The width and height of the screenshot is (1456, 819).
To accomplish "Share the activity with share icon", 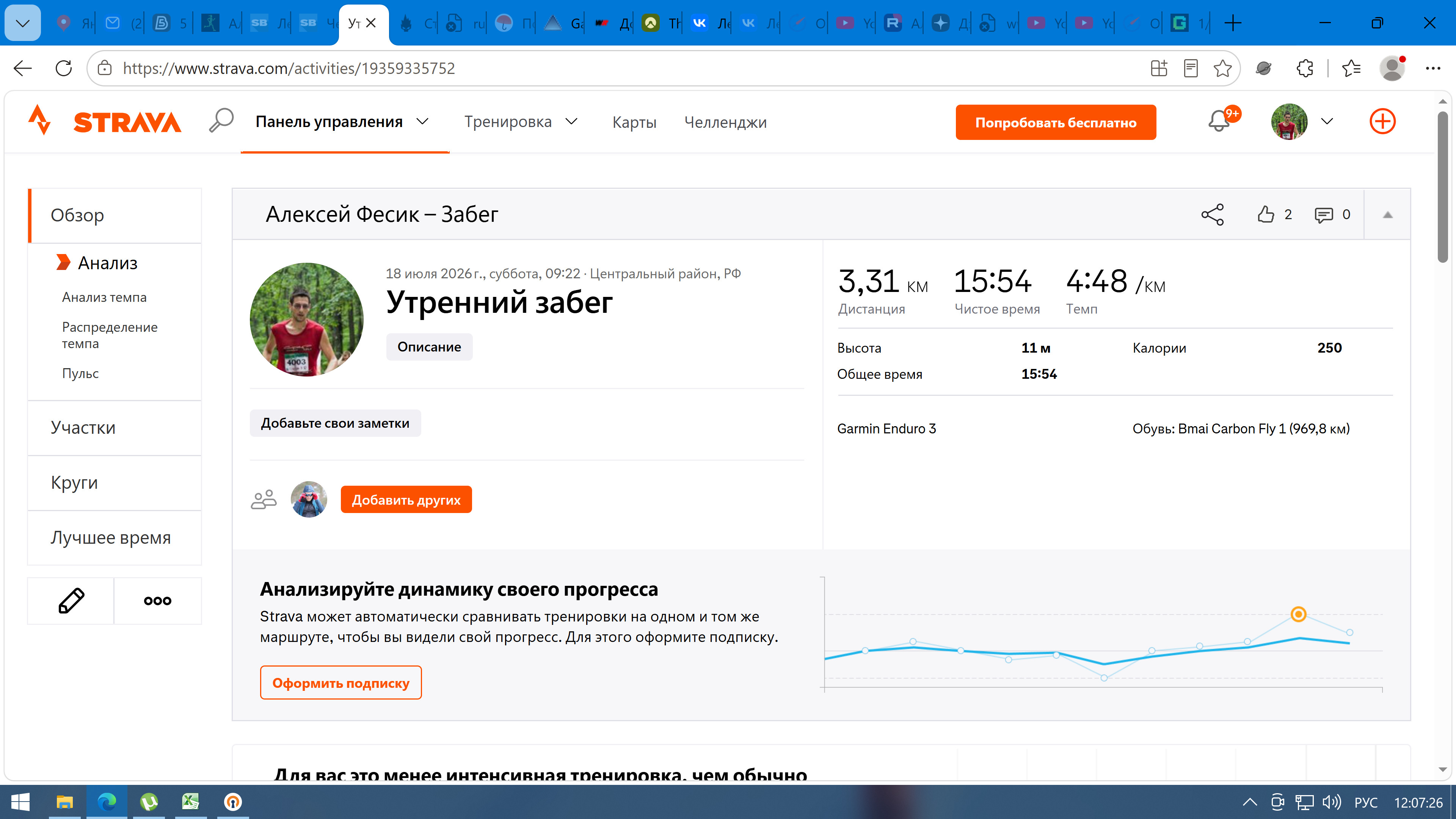I will pyautogui.click(x=1213, y=215).
